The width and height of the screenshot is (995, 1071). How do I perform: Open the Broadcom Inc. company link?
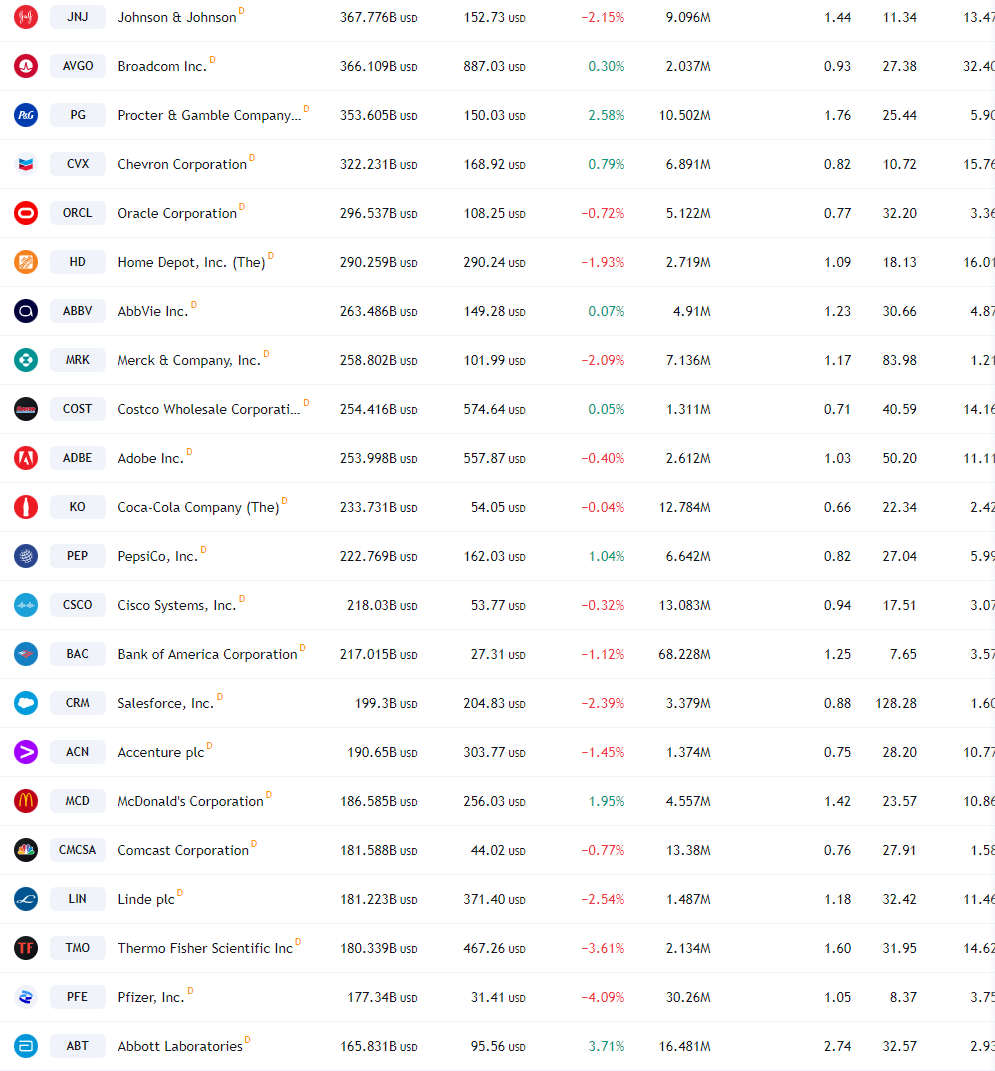(162, 66)
